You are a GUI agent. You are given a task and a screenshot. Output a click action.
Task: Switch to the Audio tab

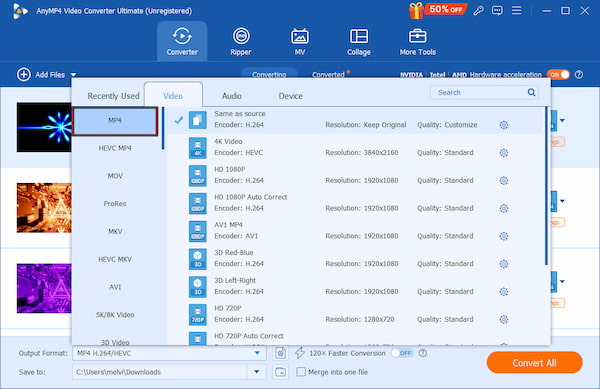pyautogui.click(x=232, y=96)
